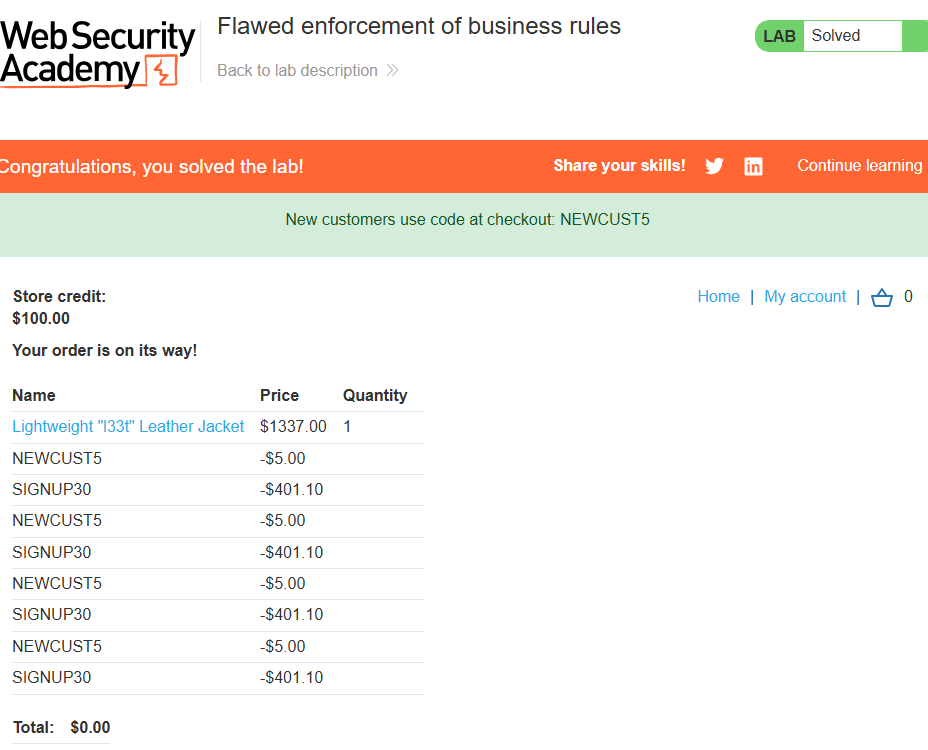
Task: Open the shopping basket icon
Action: [881, 297]
